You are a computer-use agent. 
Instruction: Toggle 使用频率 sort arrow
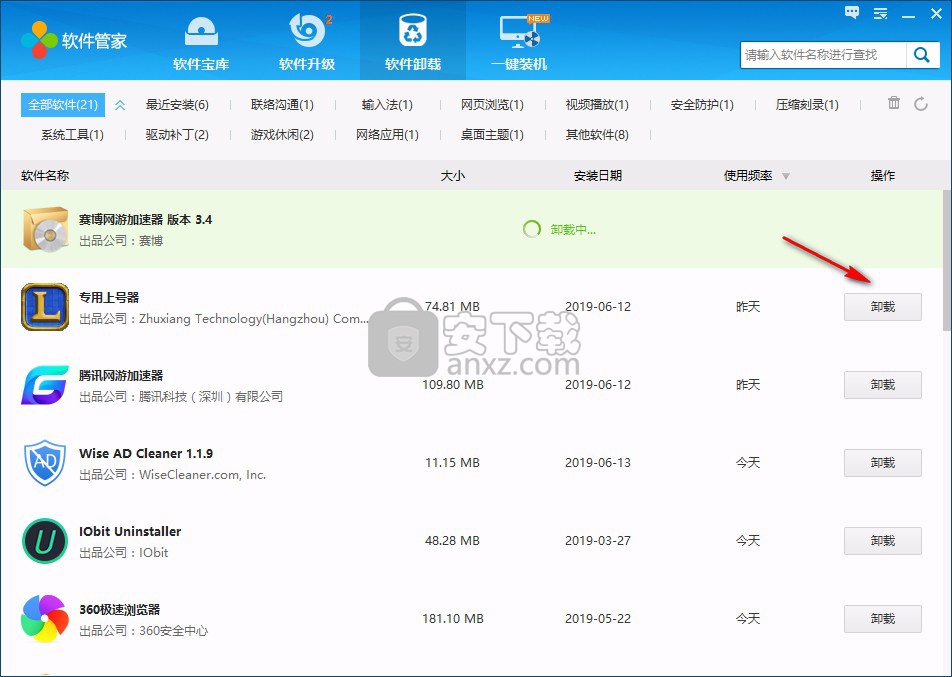coord(786,176)
